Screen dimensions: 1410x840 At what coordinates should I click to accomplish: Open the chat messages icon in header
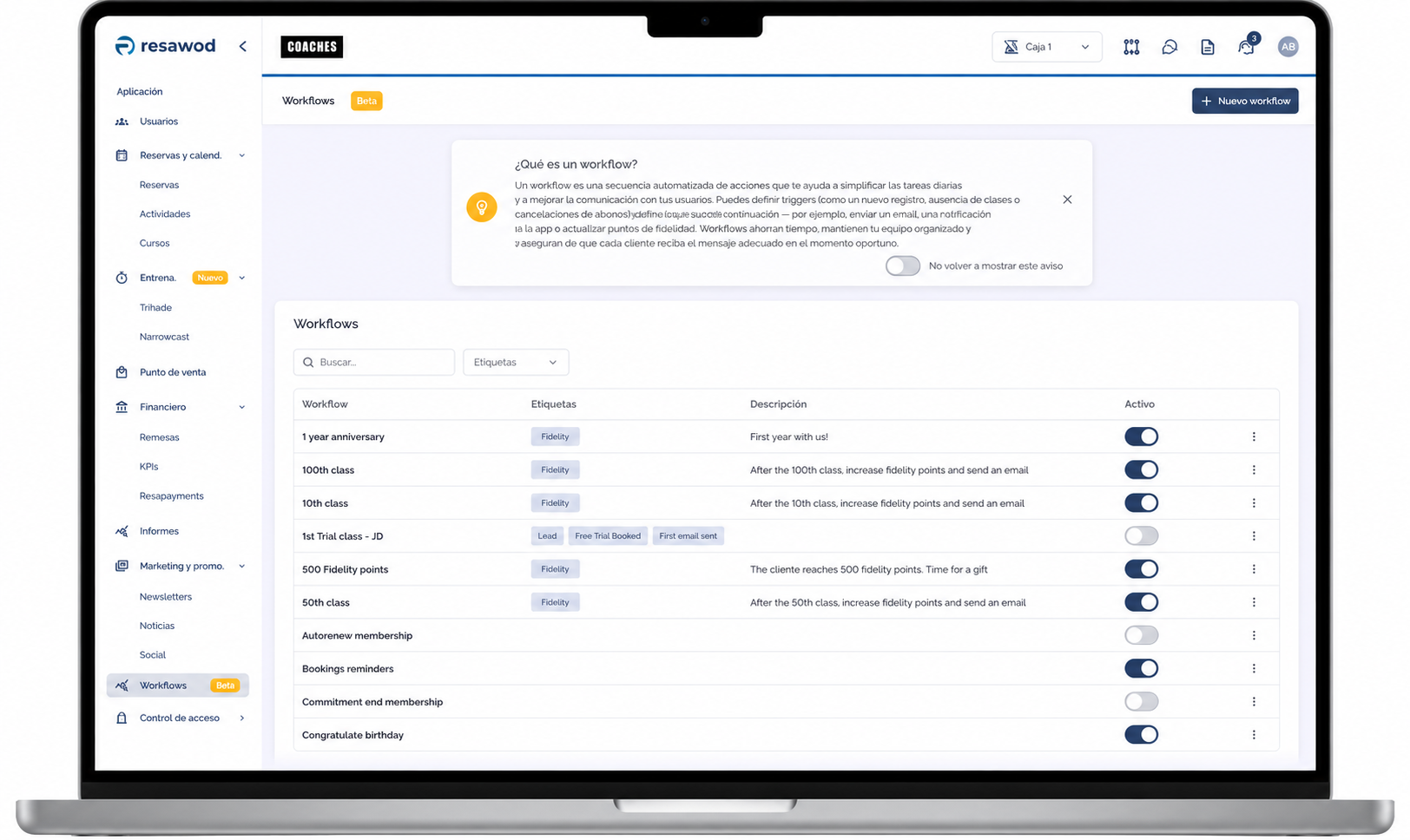(1170, 47)
